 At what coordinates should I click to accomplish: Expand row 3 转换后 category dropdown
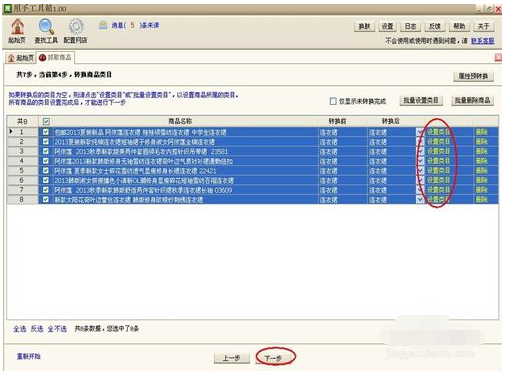coord(420,151)
